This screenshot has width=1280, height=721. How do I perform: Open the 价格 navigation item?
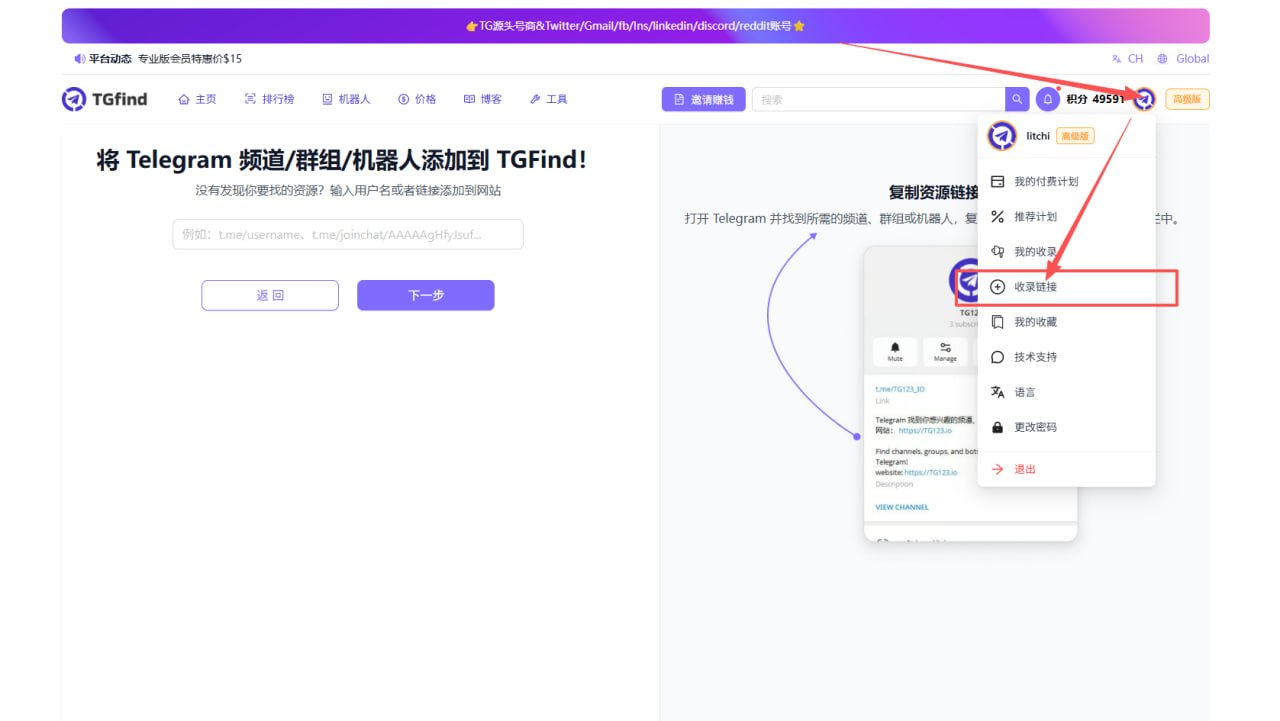click(417, 99)
